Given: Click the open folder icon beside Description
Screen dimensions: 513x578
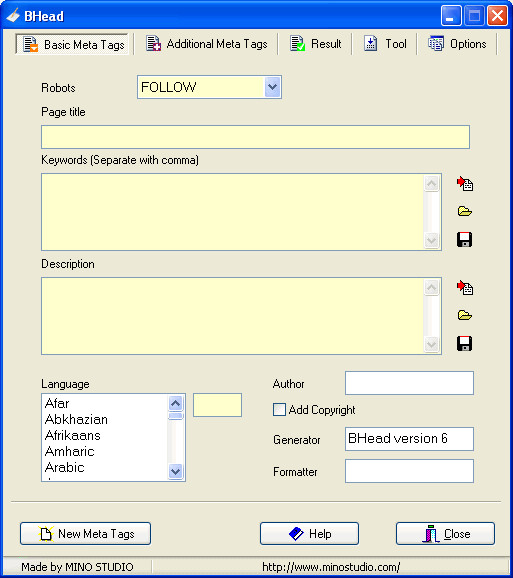Looking at the screenshot, I should click(465, 315).
